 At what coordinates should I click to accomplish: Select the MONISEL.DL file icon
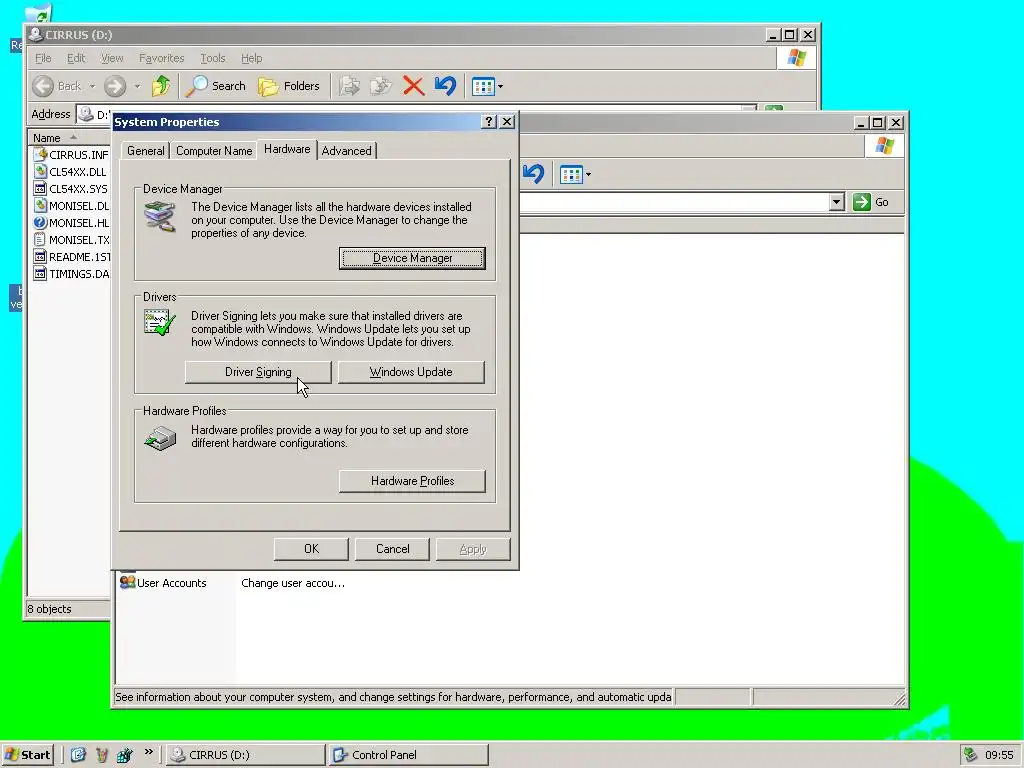click(40, 205)
